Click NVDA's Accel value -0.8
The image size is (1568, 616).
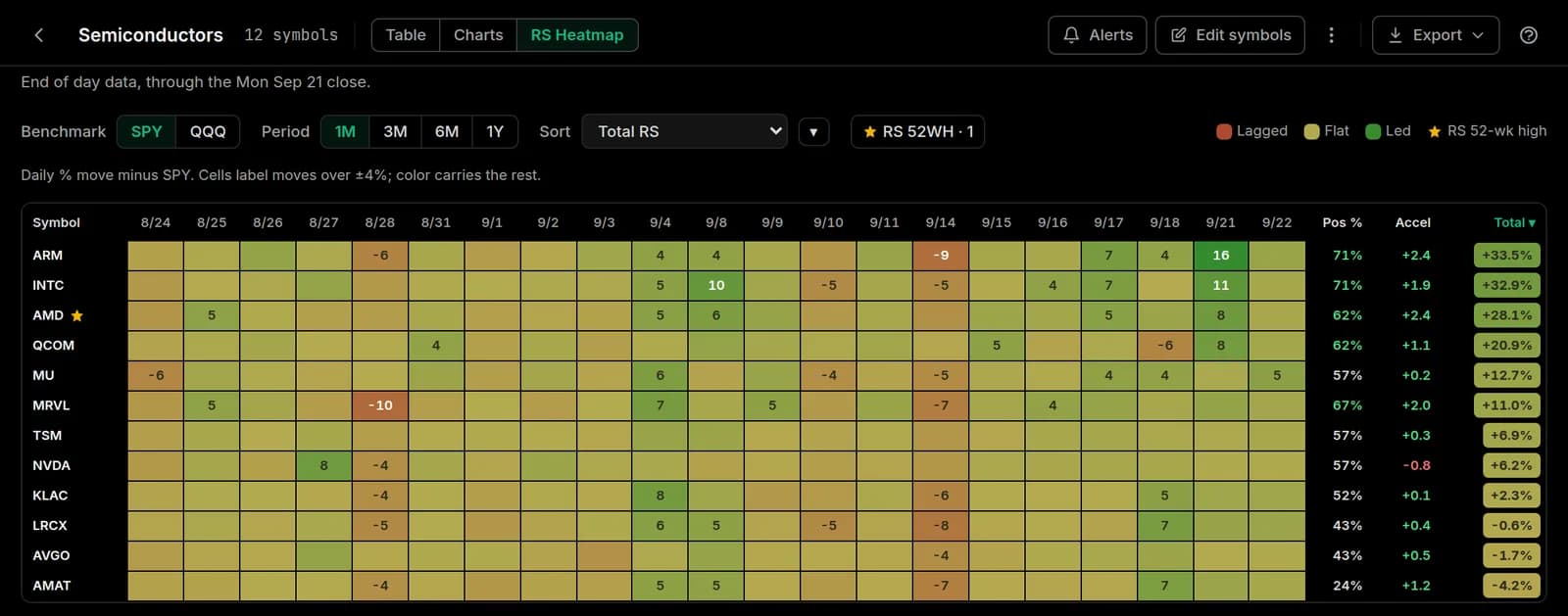point(1416,465)
